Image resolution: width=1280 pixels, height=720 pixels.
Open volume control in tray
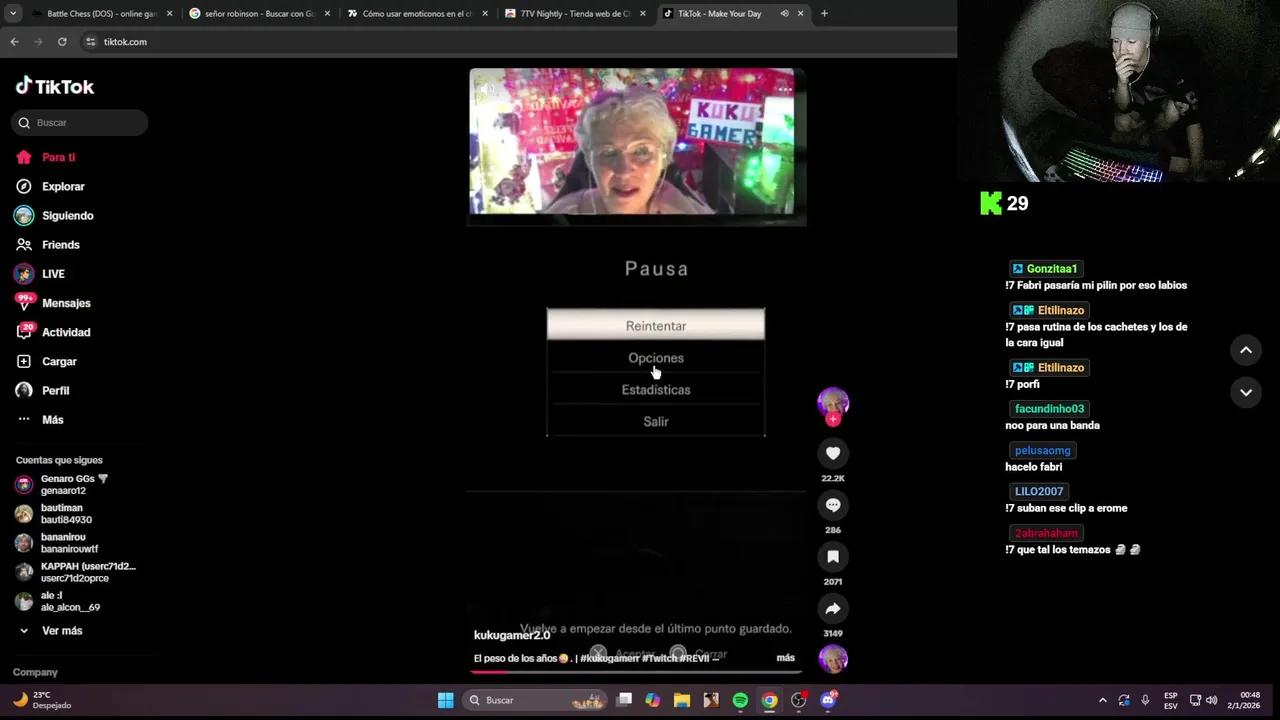coord(1211,700)
